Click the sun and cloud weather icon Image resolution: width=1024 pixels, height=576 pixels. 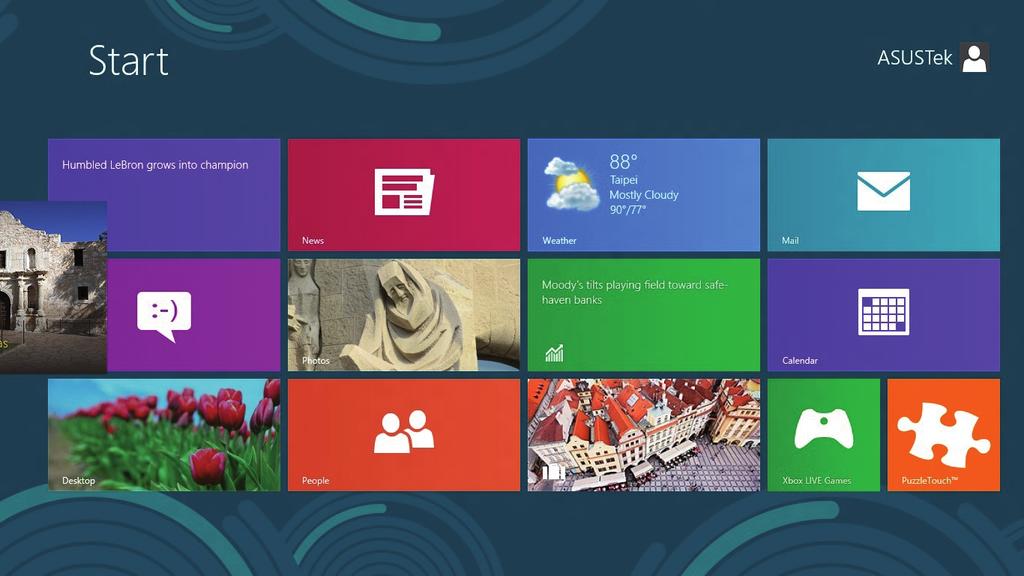point(571,184)
